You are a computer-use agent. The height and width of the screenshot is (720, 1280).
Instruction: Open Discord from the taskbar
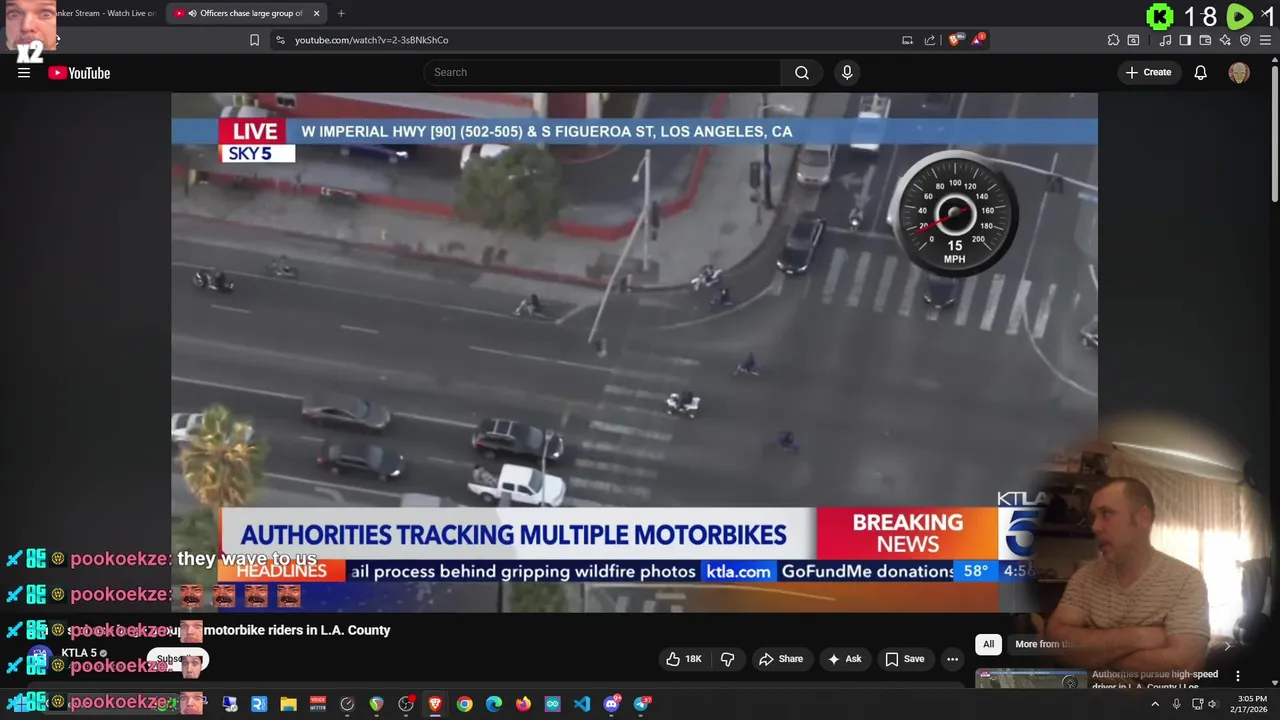click(x=612, y=704)
